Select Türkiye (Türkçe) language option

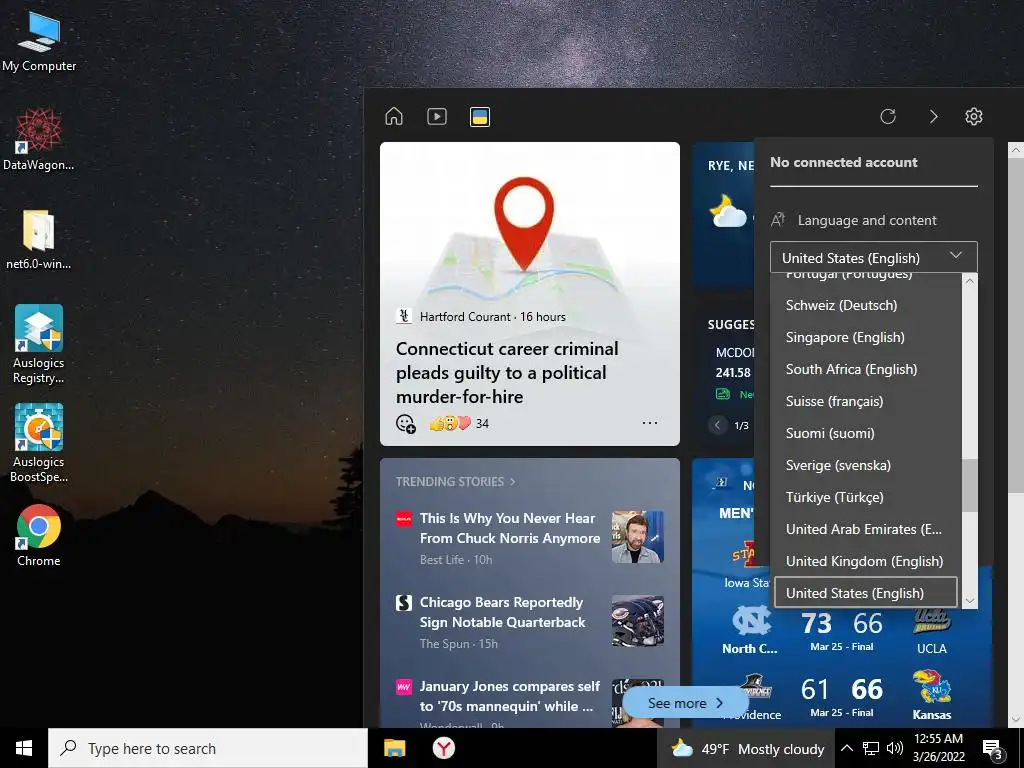[x=865, y=498]
